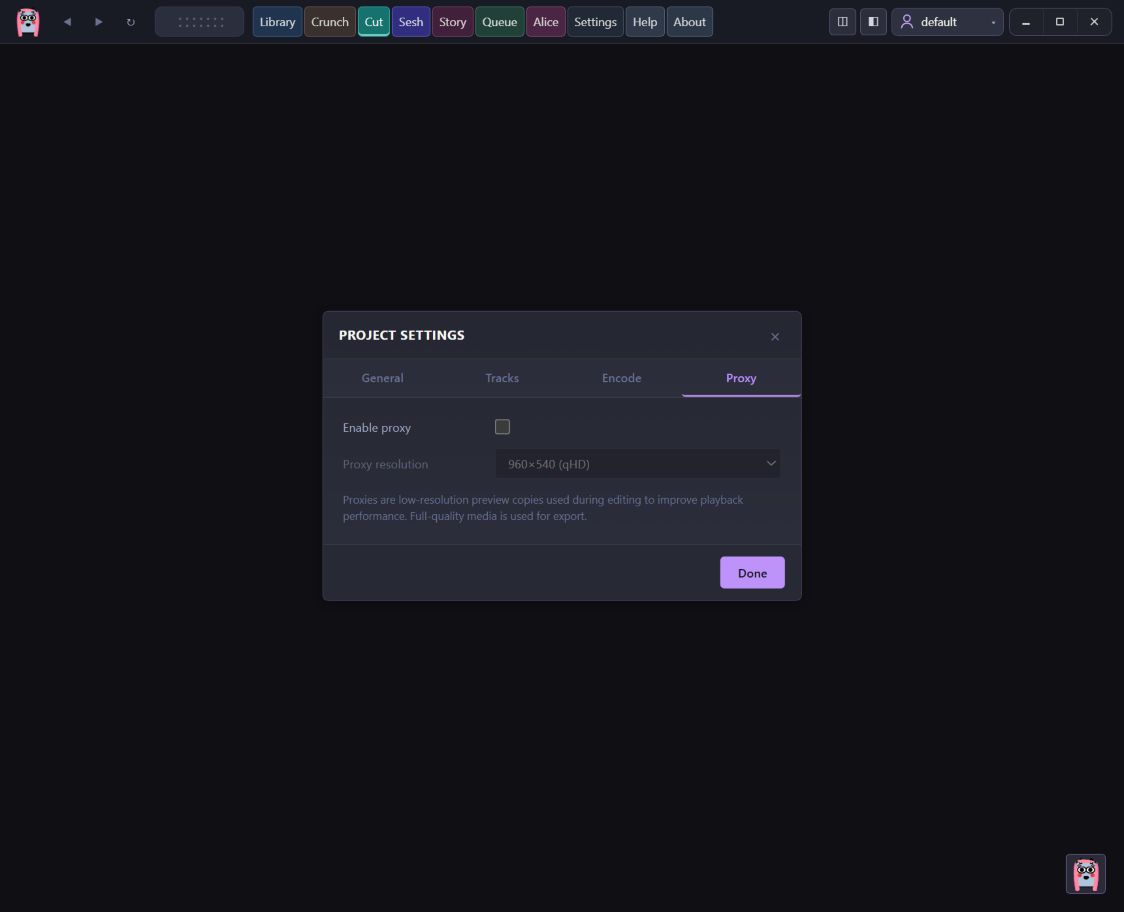Image resolution: width=1124 pixels, height=912 pixels.
Task: Toggle the split columns layout icon
Action: pos(842,22)
